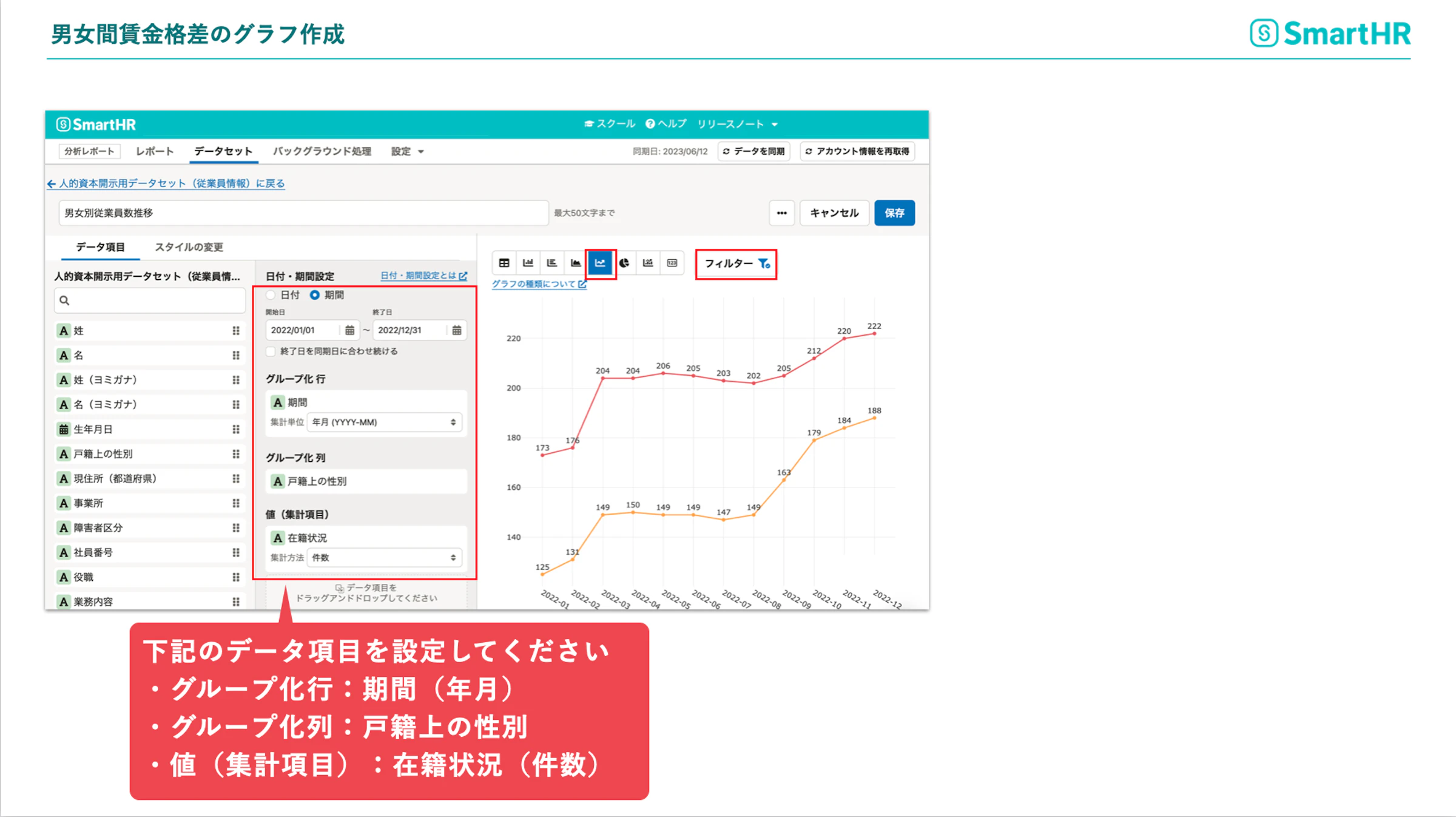Open the フィルター button
Viewport: 1456px width, 817px height.
coord(736,263)
